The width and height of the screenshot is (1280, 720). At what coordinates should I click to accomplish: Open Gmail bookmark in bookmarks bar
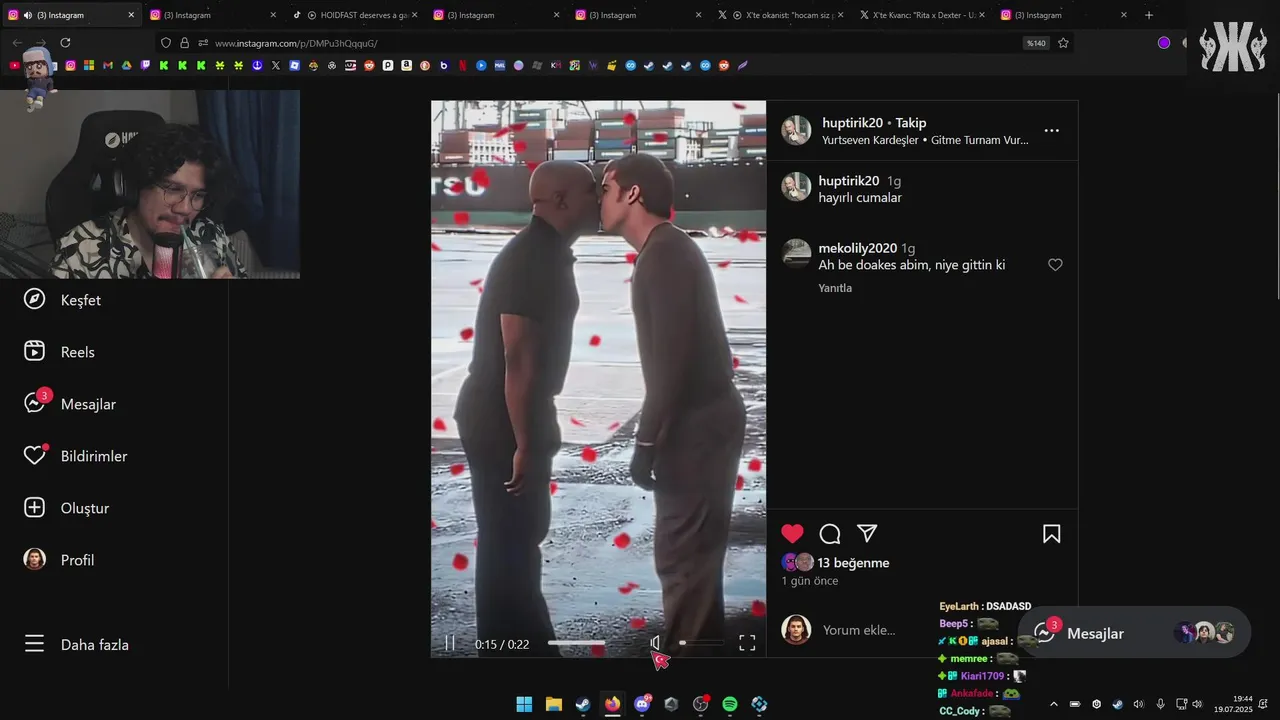tap(108, 65)
